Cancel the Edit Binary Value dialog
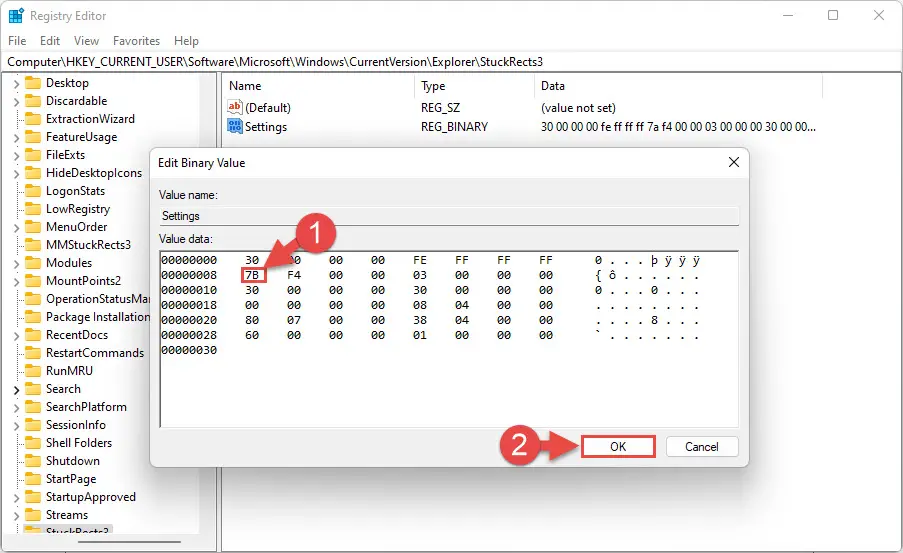The width and height of the screenshot is (903, 553). pyautogui.click(x=701, y=446)
